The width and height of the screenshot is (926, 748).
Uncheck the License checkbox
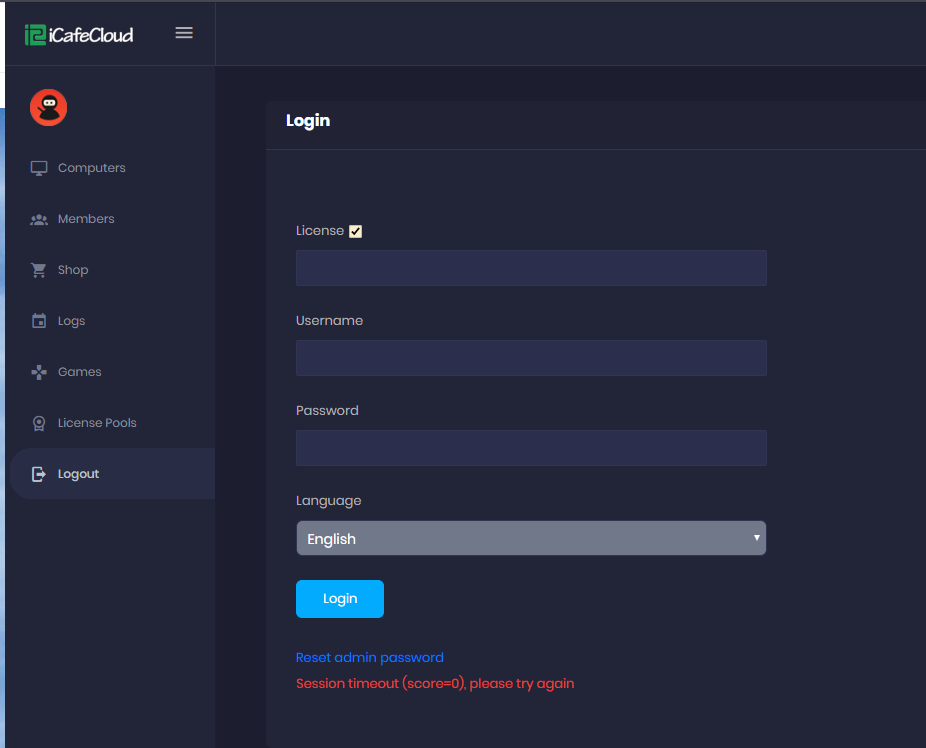(355, 231)
